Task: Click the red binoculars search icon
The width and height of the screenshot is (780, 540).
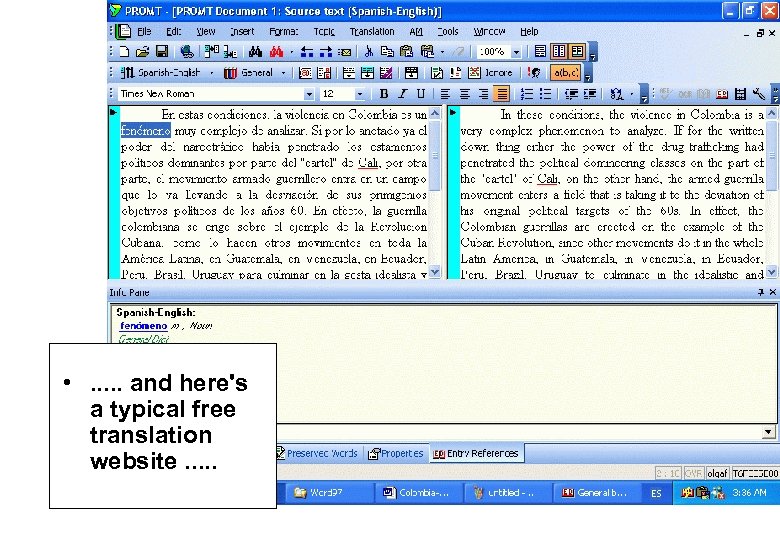Action: pos(276,52)
